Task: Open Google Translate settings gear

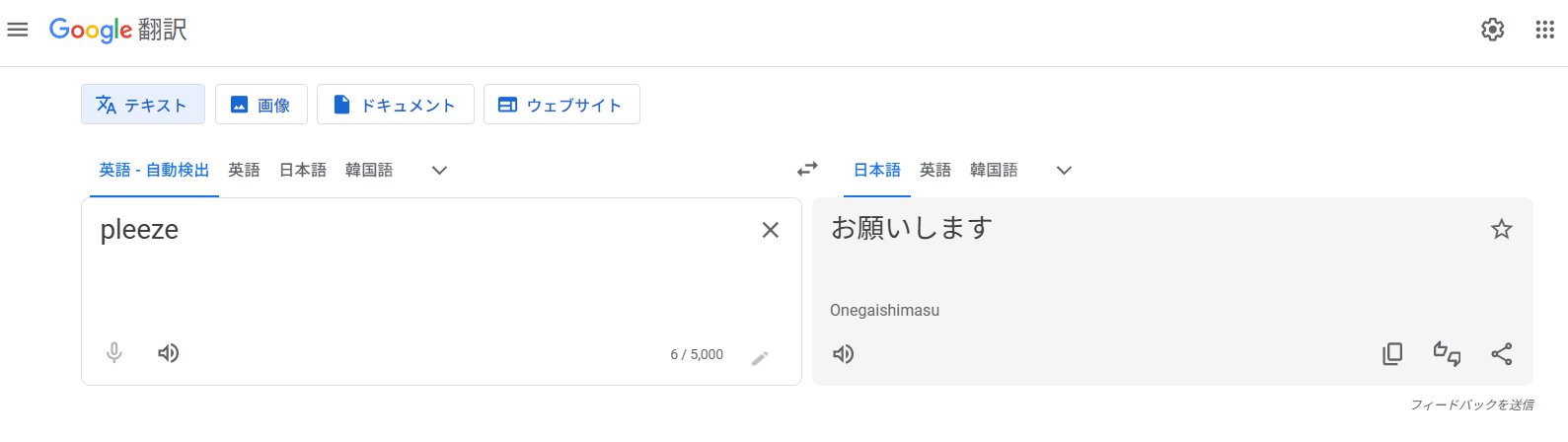Action: tap(1493, 30)
